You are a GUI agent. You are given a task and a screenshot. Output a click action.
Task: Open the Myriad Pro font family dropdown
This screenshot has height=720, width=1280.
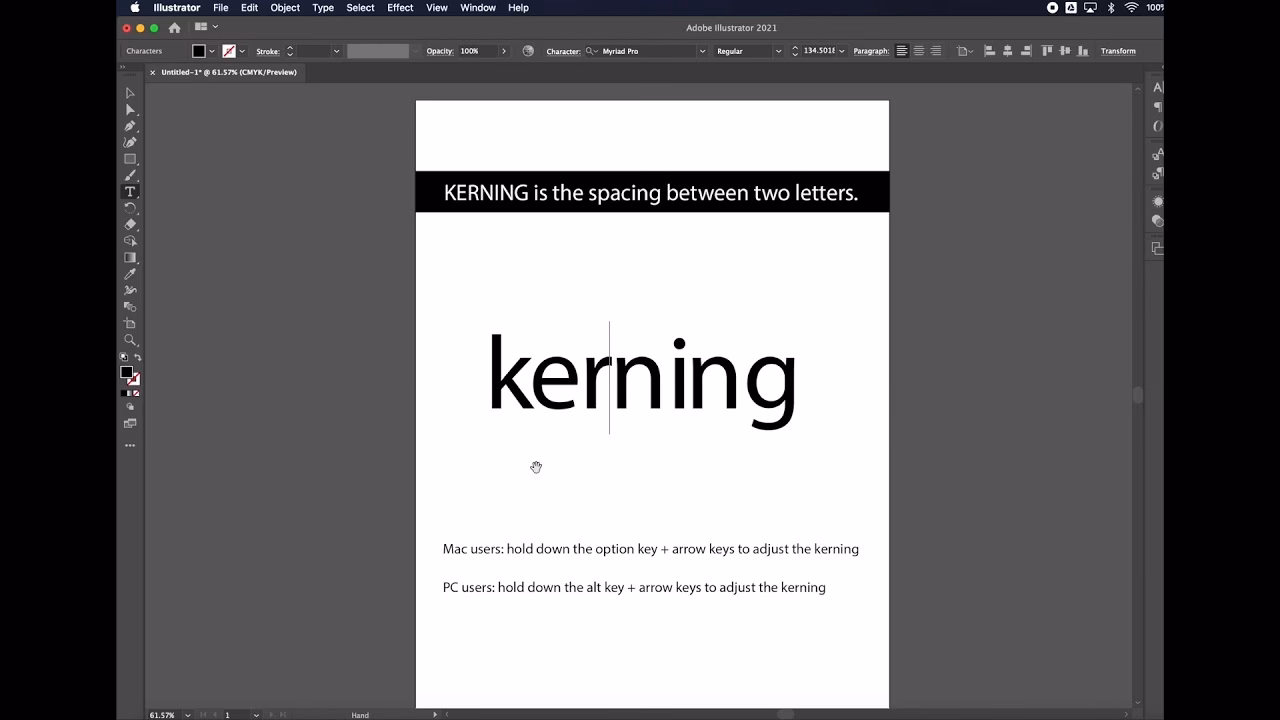[x=702, y=51]
